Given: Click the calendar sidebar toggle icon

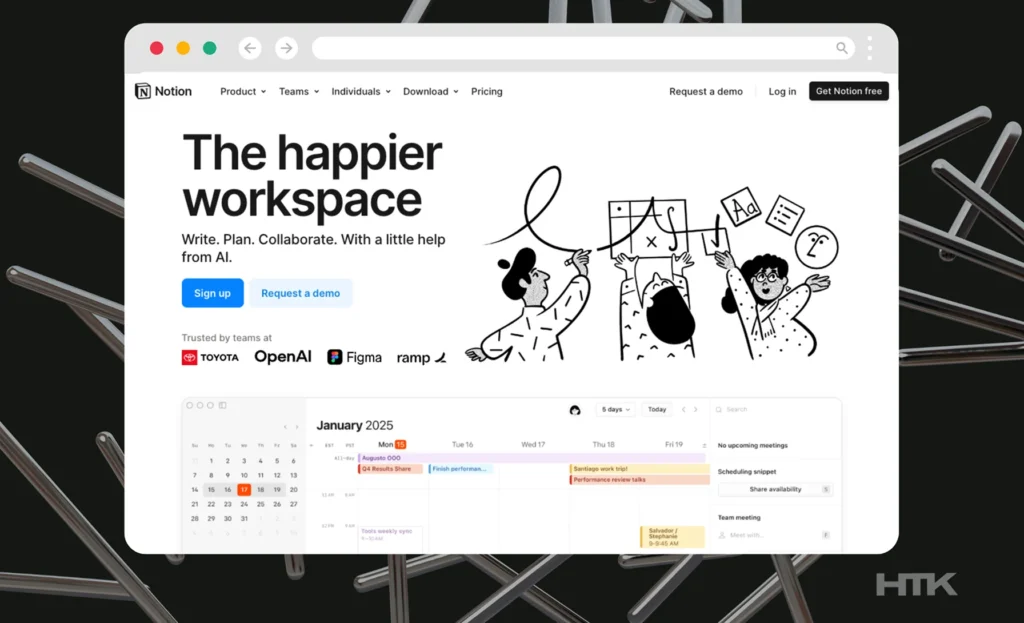Looking at the screenshot, I should (x=223, y=405).
